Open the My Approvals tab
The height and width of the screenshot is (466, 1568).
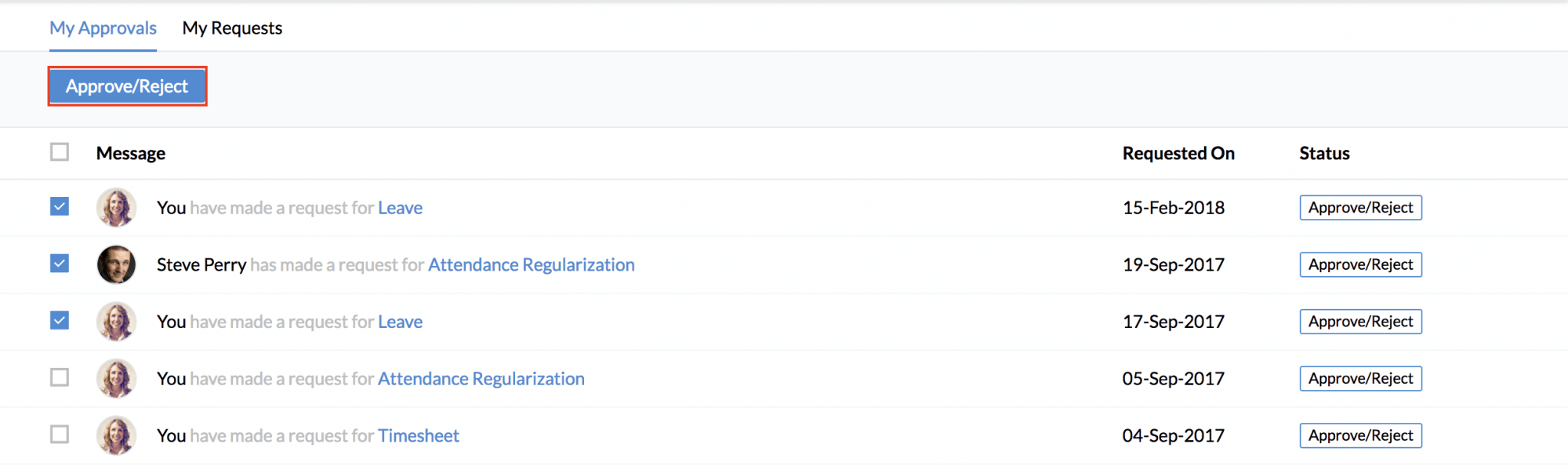(x=103, y=28)
